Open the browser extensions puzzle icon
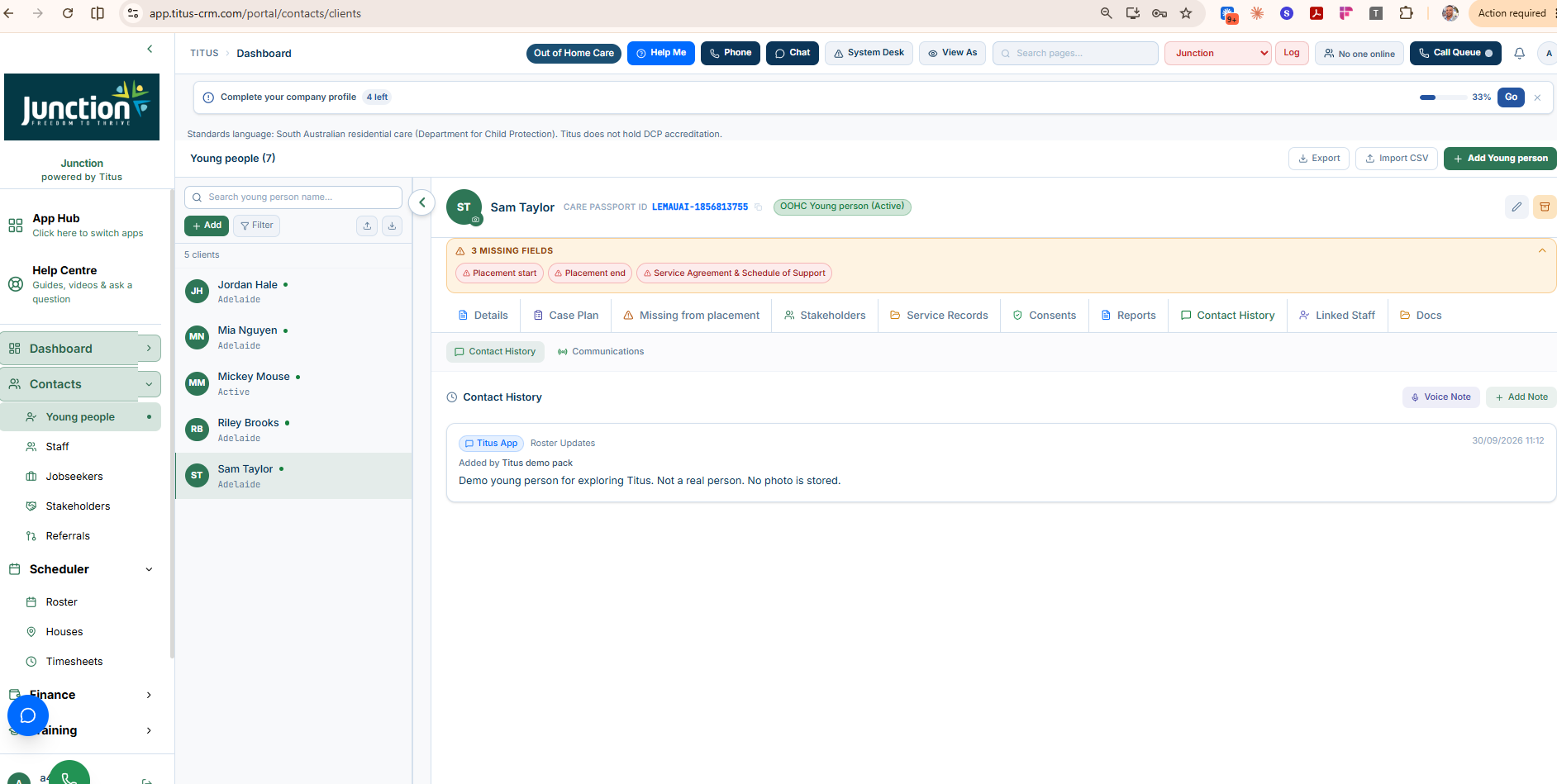Viewport: 1557px width, 784px height. coord(1406,13)
